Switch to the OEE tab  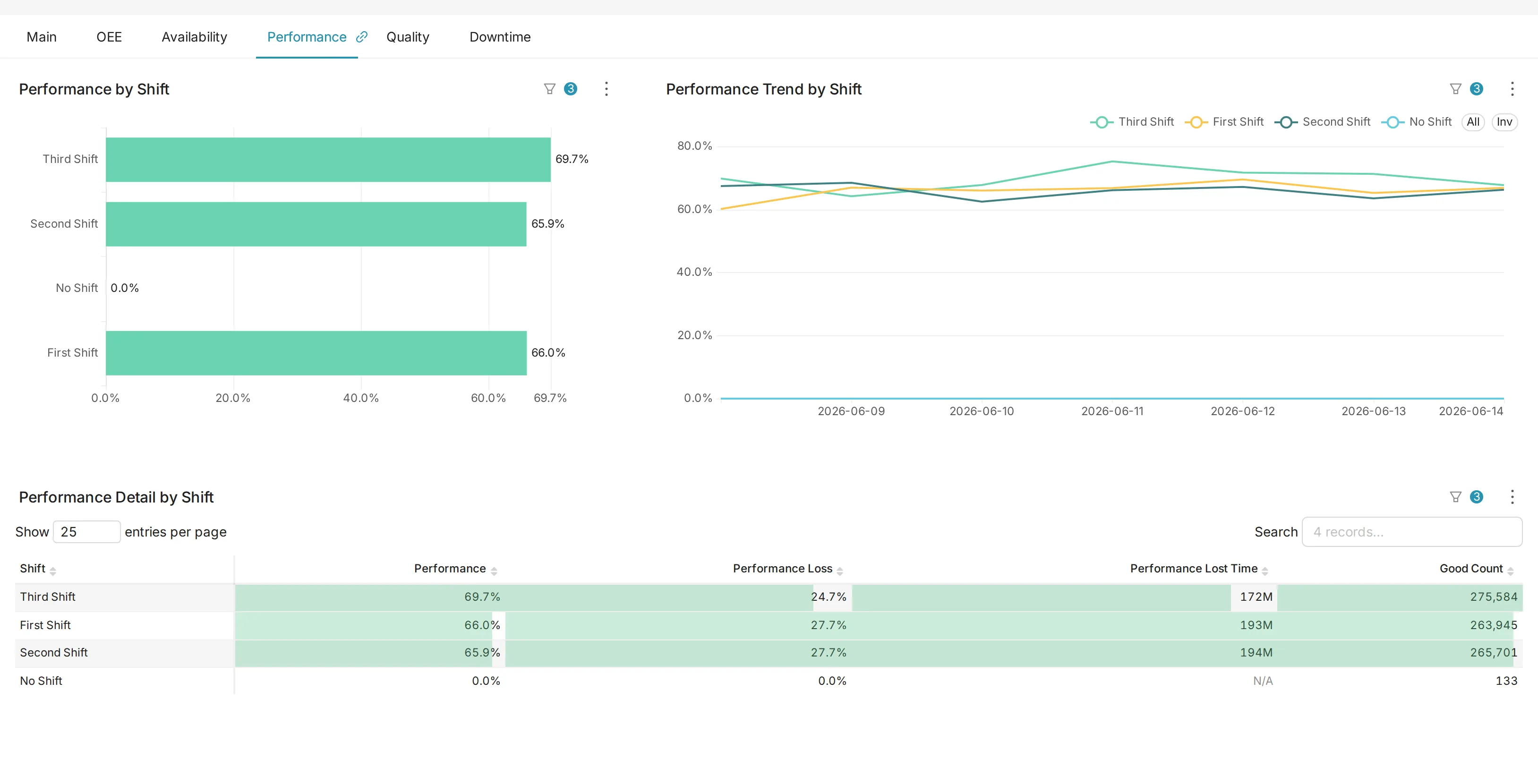point(109,37)
